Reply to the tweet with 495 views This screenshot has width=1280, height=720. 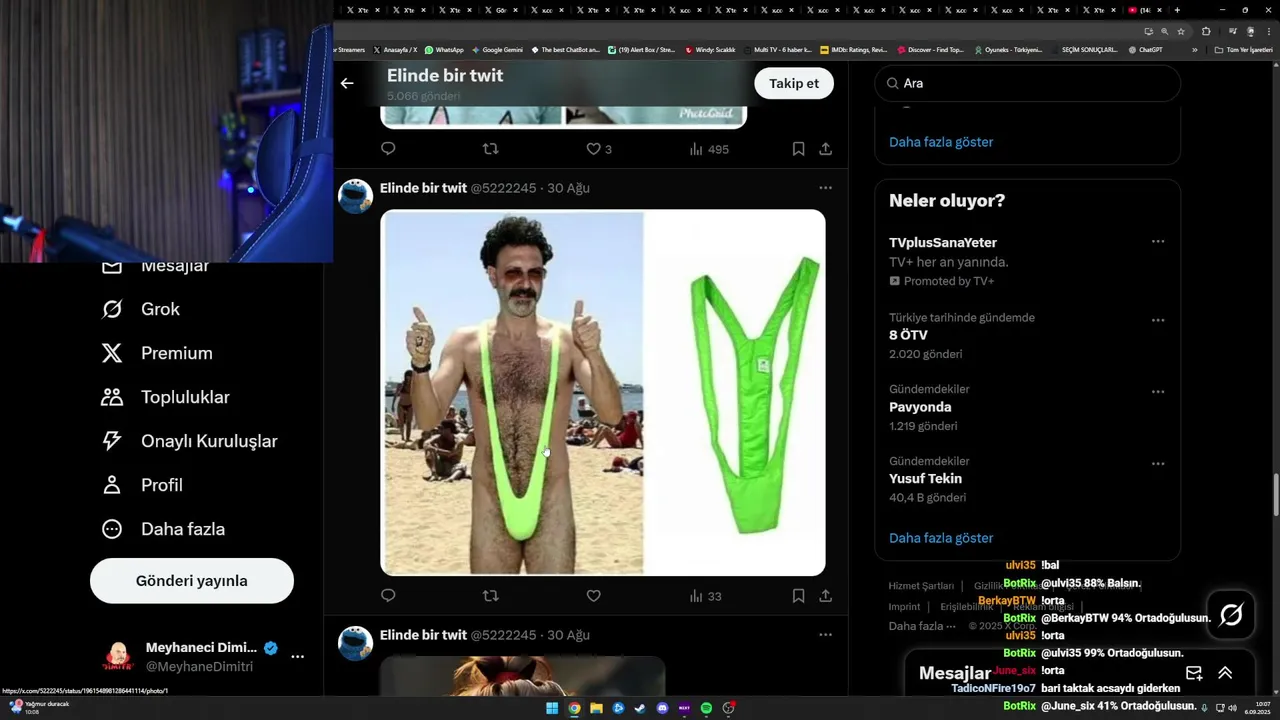(x=388, y=149)
